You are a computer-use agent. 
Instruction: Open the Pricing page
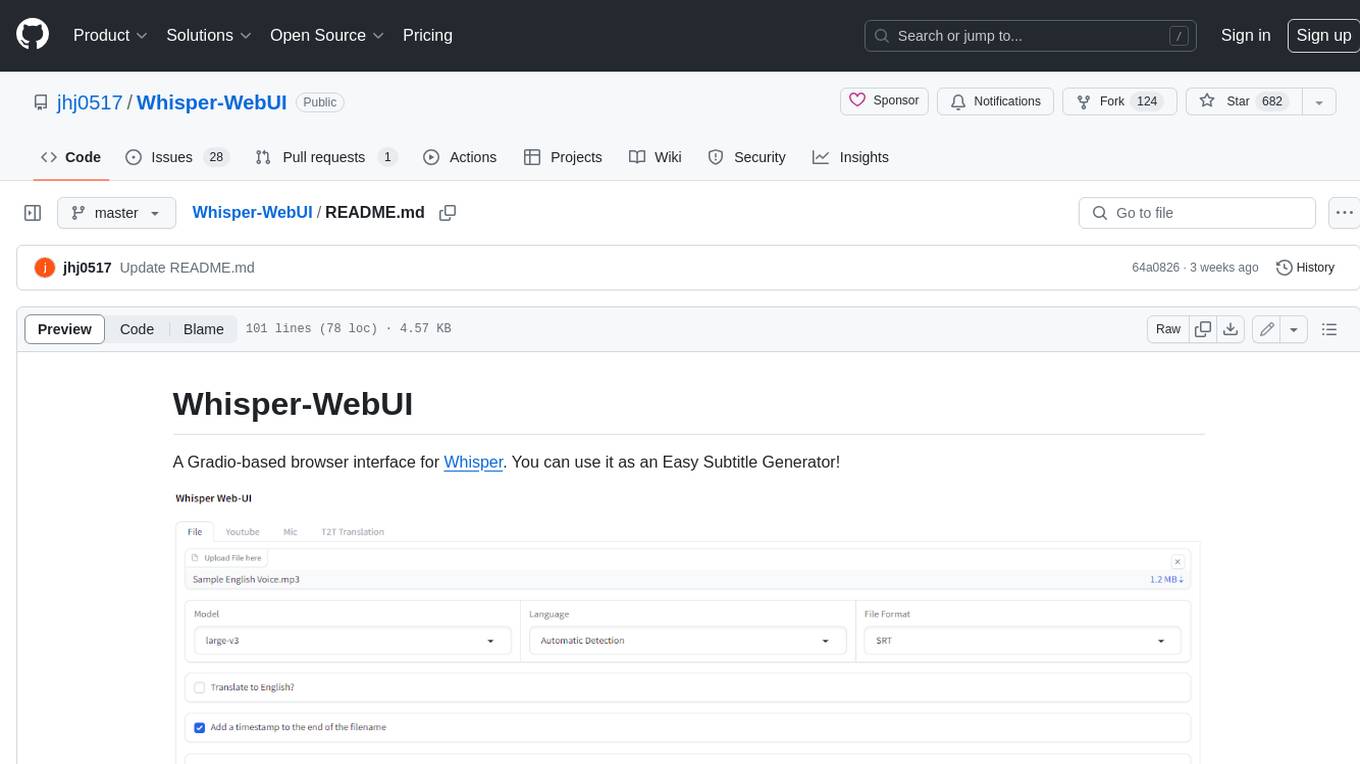pos(427,35)
